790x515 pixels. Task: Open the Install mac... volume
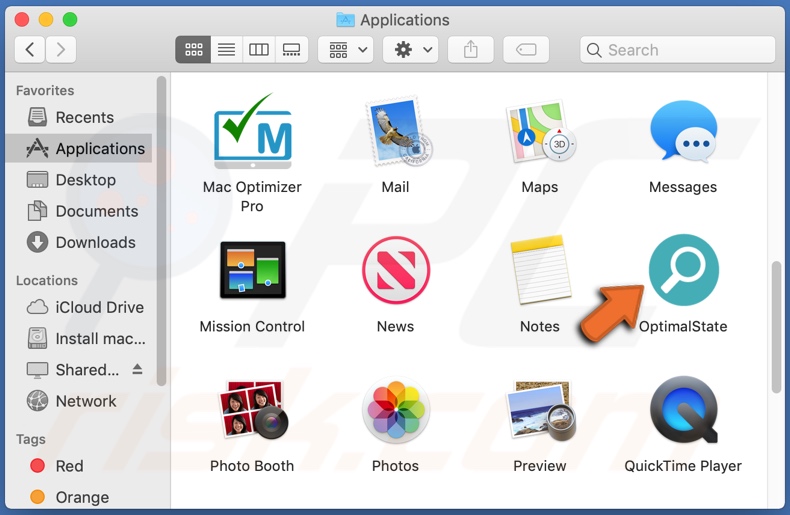click(79, 338)
